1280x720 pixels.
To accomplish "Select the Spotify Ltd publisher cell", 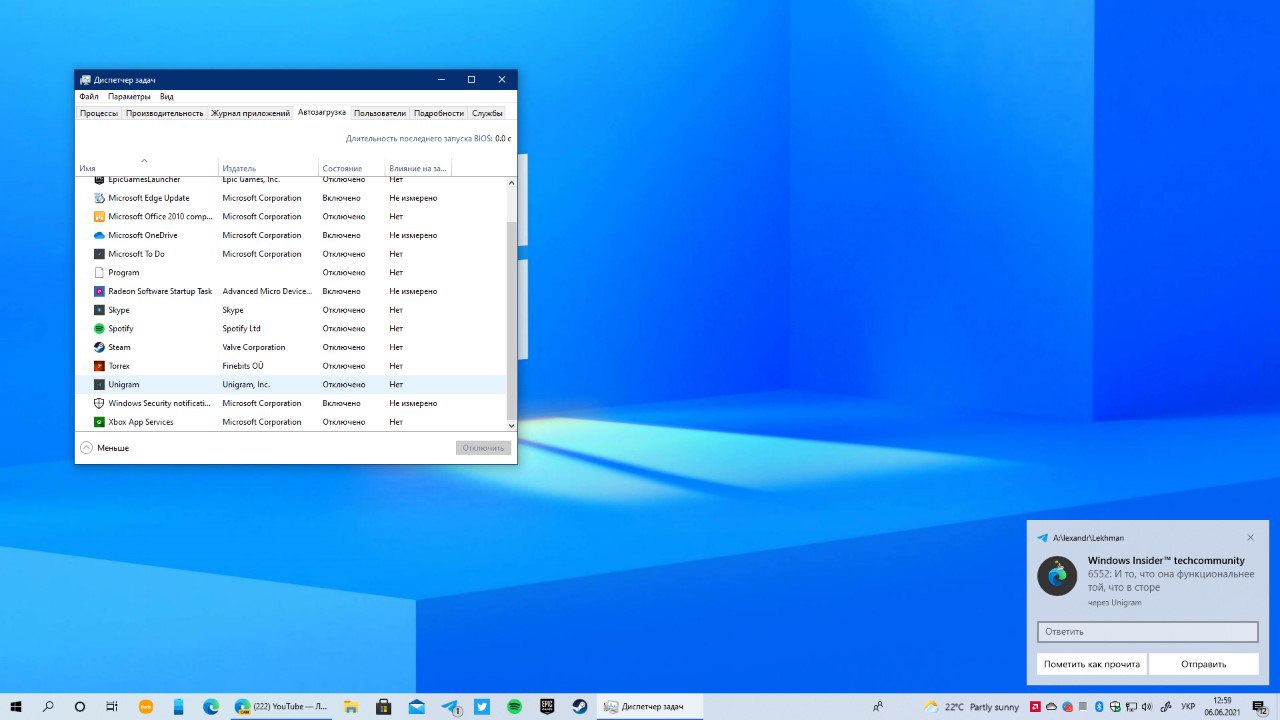I will (x=241, y=328).
